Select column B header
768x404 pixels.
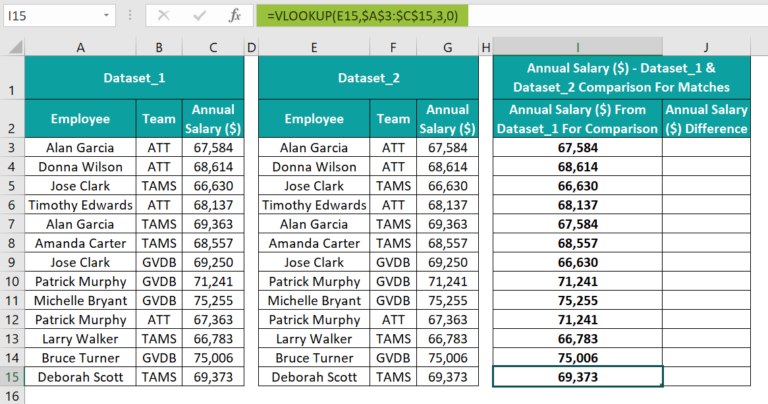tap(159, 48)
